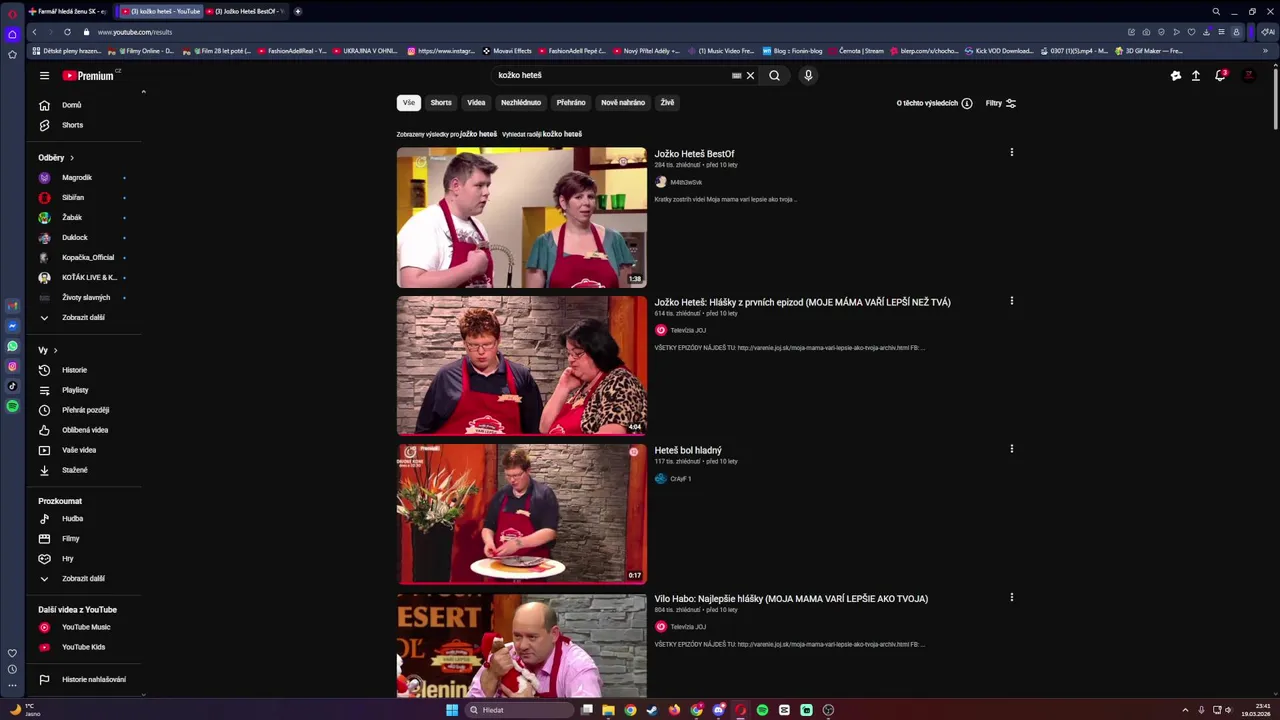
Task: Open info icon next to O těchto výsledcích
Action: pos(967,103)
